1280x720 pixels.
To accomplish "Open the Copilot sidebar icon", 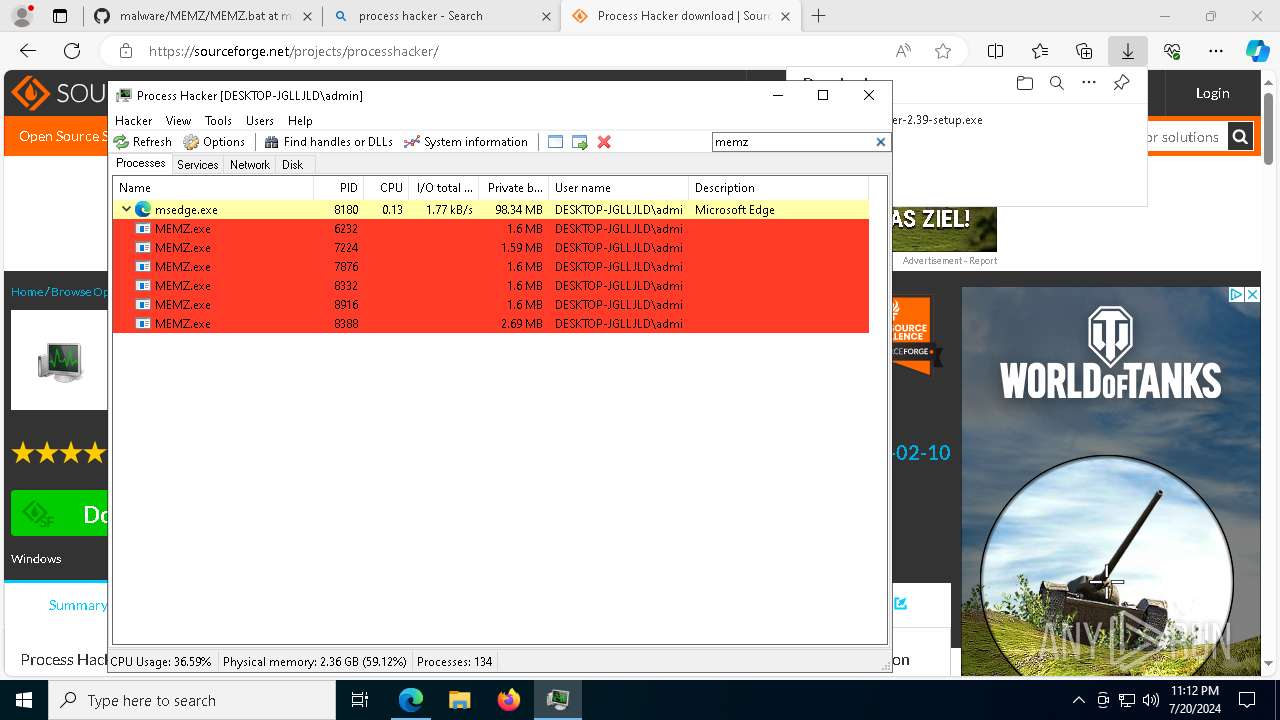I will pos(1257,51).
